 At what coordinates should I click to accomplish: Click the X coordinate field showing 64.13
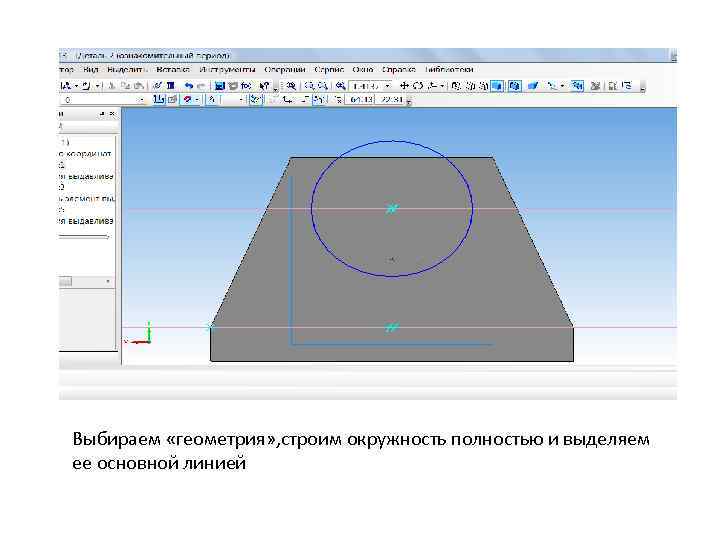pyautogui.click(x=361, y=100)
